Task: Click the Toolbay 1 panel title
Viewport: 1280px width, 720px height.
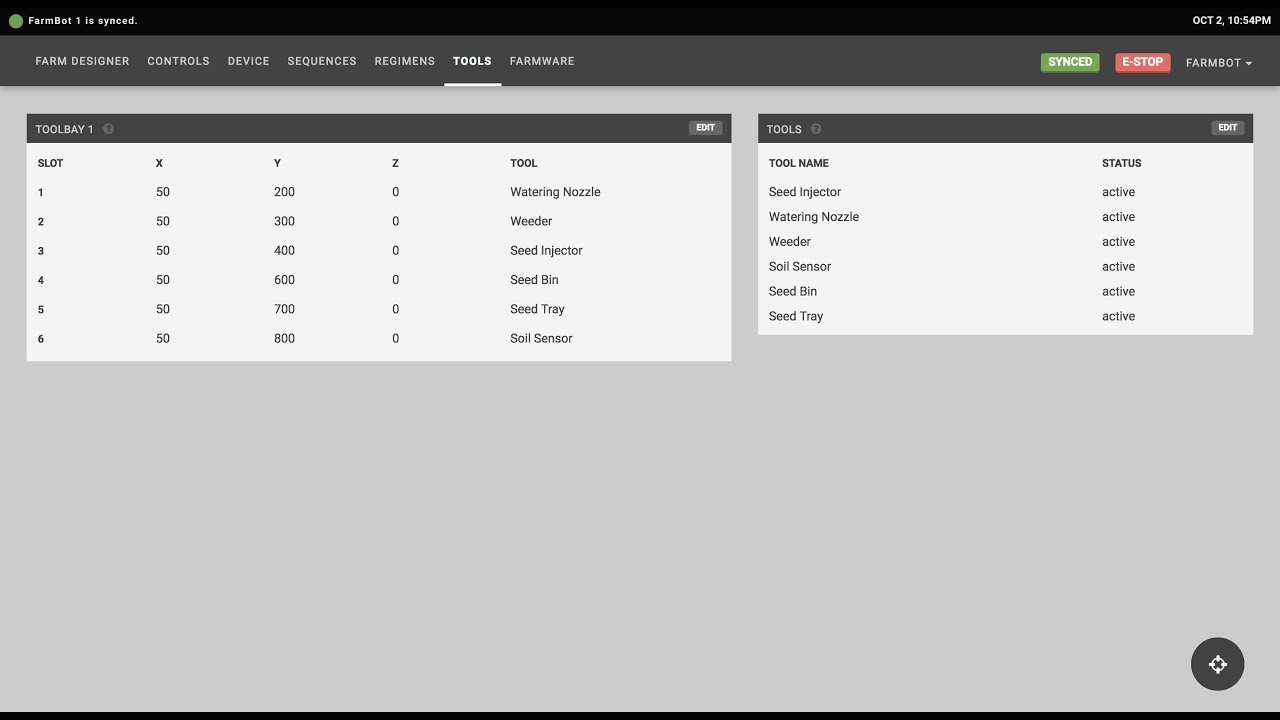Action: [64, 129]
